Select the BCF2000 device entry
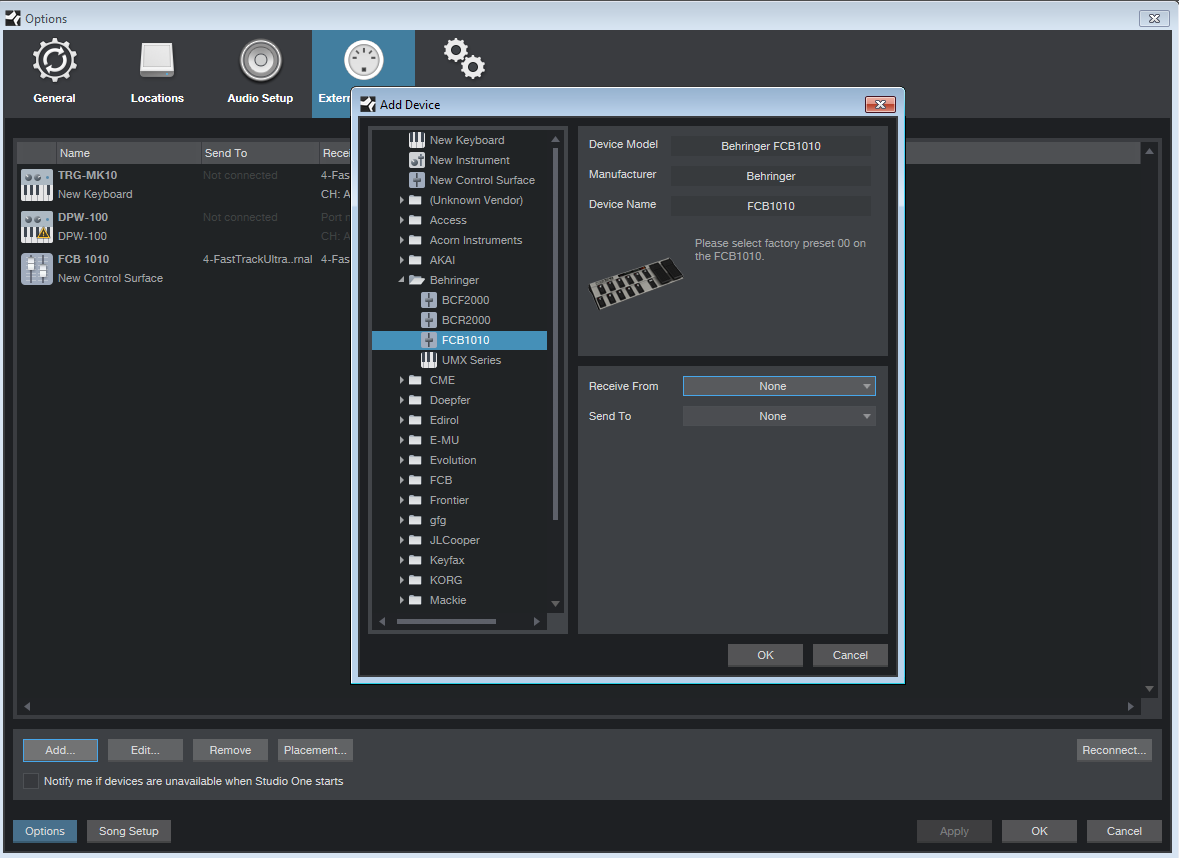Viewport: 1179px width, 858px height. (465, 300)
